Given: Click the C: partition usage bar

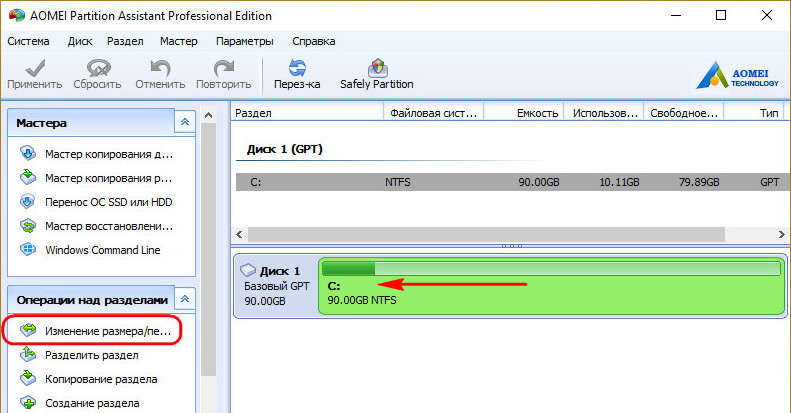Looking at the screenshot, I should [551, 268].
